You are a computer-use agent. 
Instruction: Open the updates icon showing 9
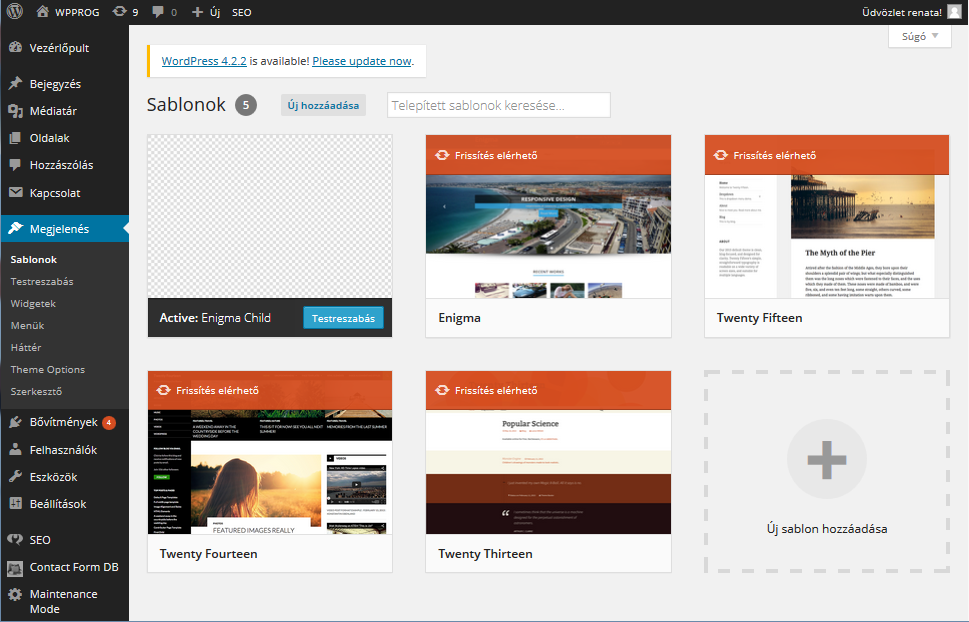point(120,12)
